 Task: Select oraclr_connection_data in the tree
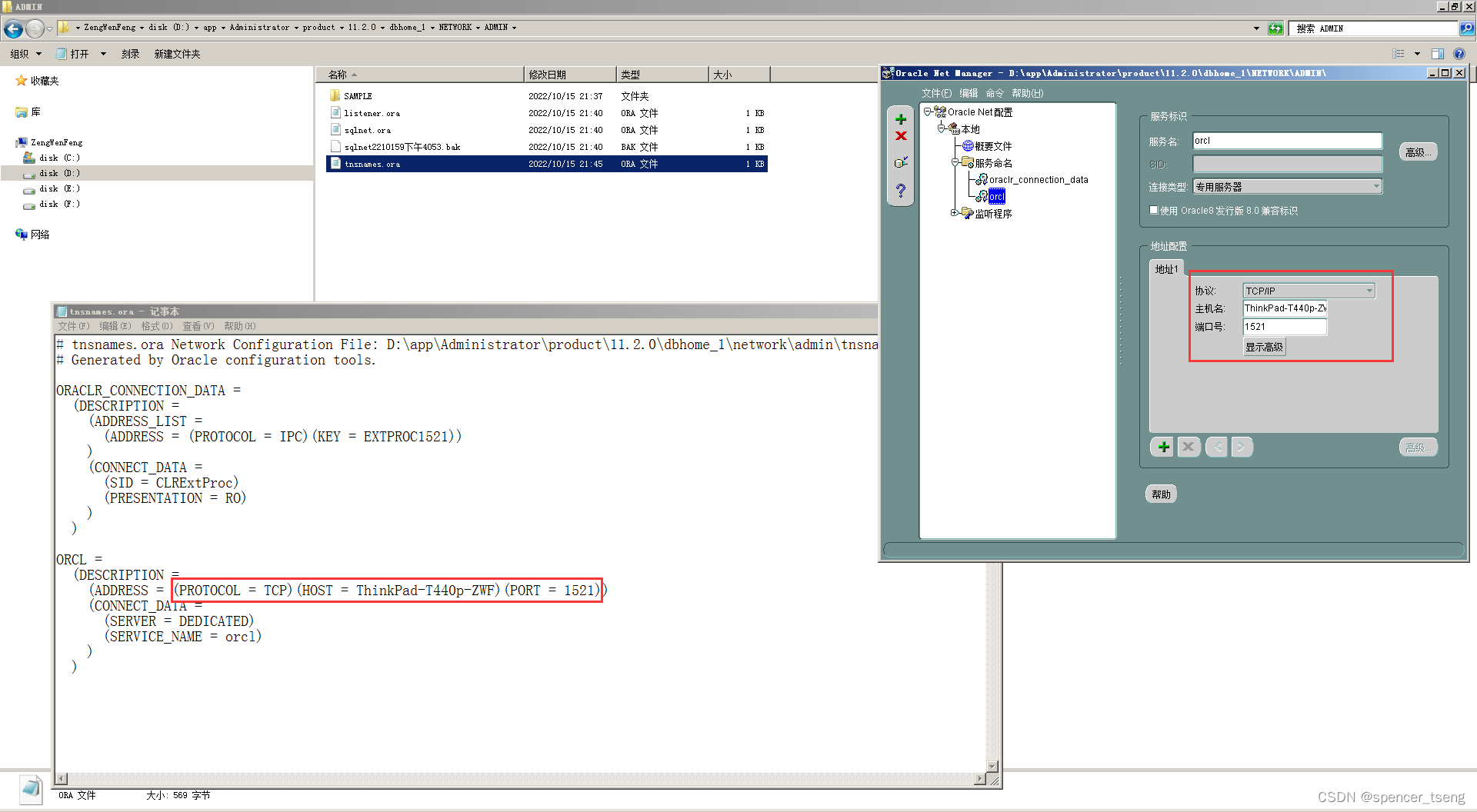[1038, 179]
